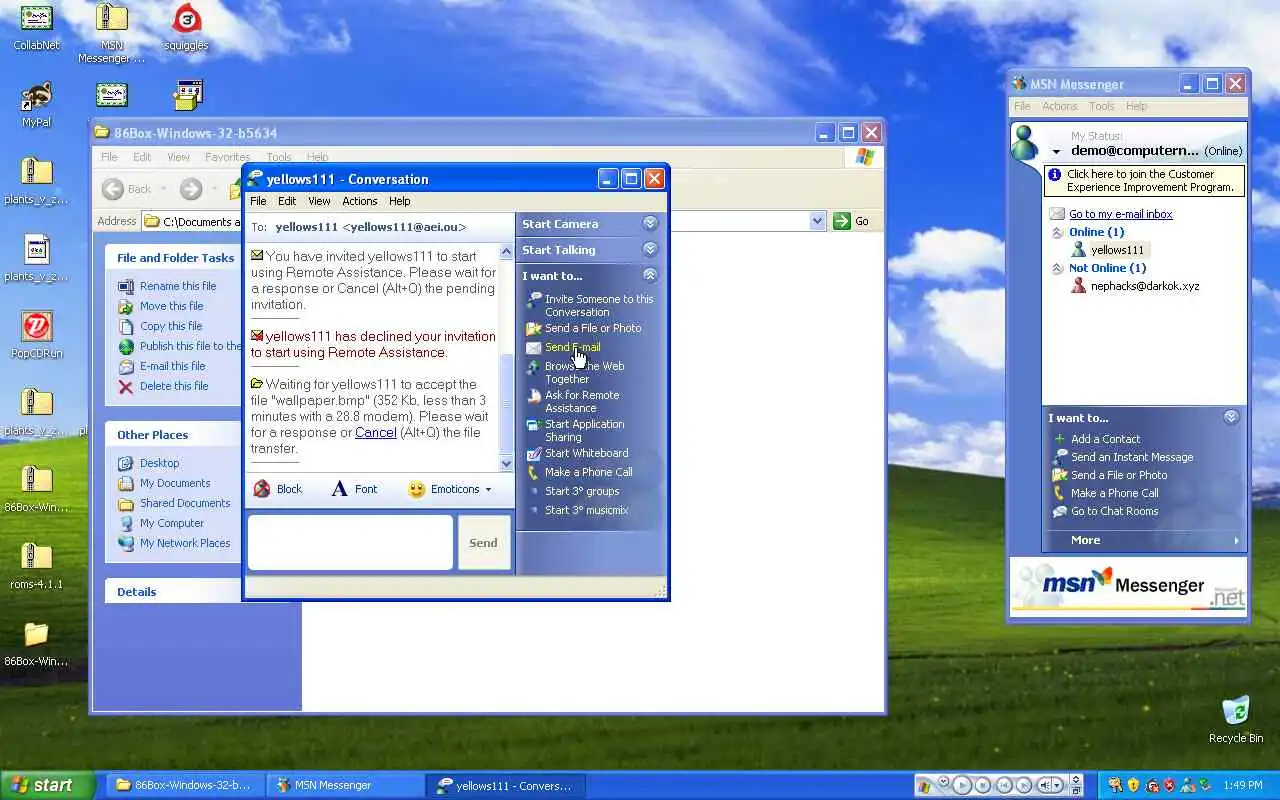Open the PopCDRun desktop icon

(x=37, y=335)
